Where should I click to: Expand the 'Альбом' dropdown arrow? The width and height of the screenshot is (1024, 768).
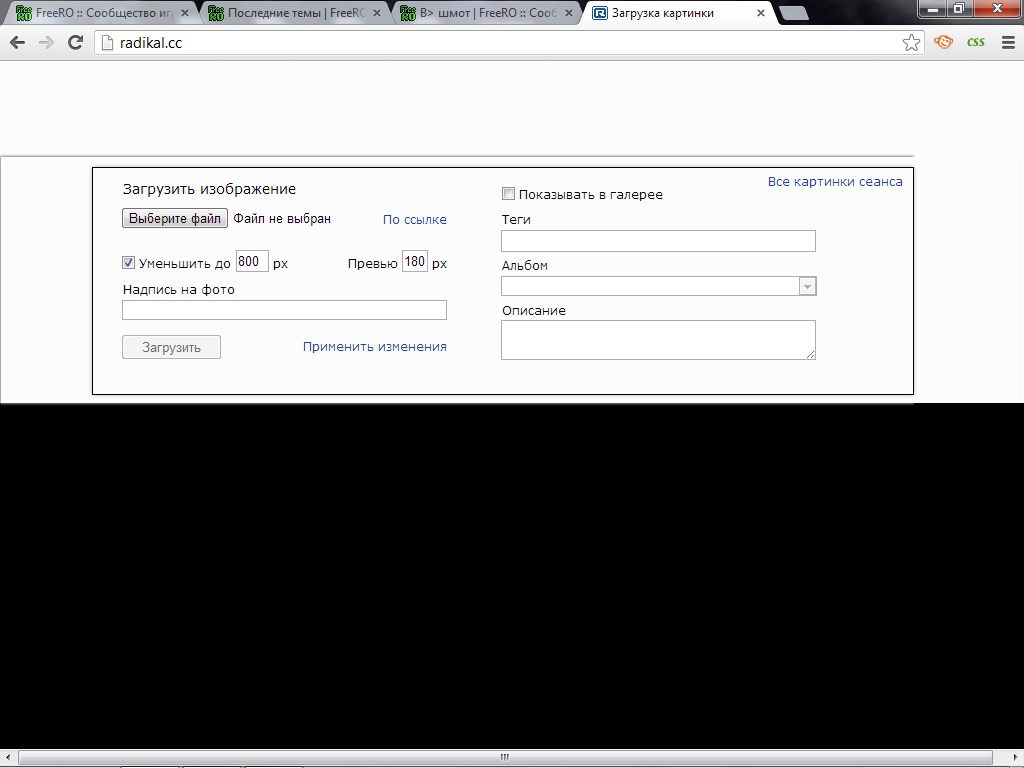(807, 286)
